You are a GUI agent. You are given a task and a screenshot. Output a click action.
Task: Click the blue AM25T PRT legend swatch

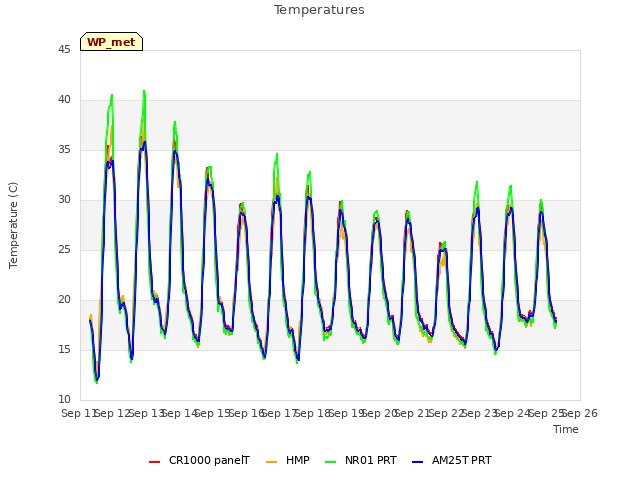418,462
